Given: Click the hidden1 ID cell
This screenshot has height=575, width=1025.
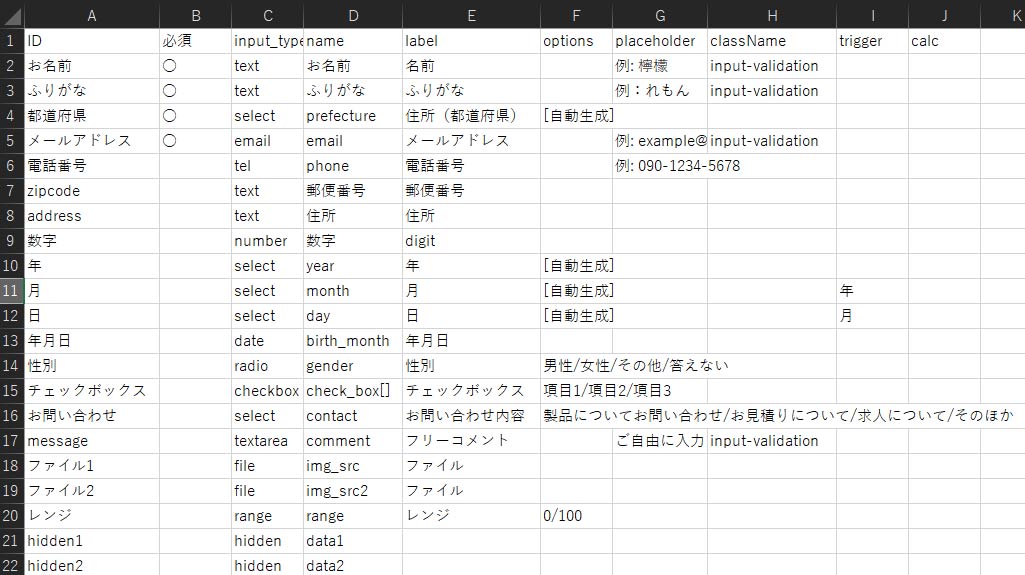Looking at the screenshot, I should pyautogui.click(x=55, y=541).
